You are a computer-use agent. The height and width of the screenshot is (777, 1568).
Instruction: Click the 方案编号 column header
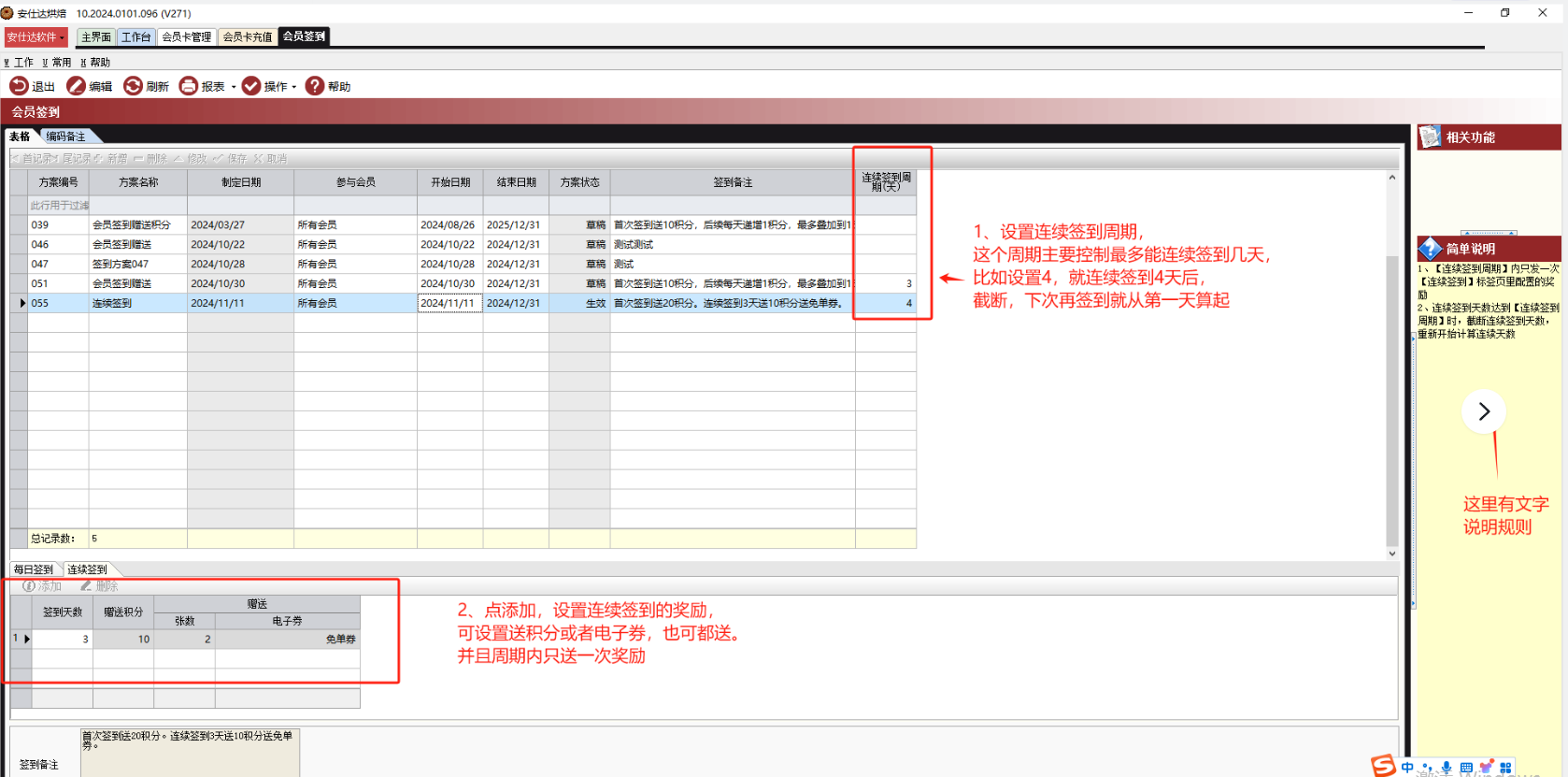click(x=59, y=182)
